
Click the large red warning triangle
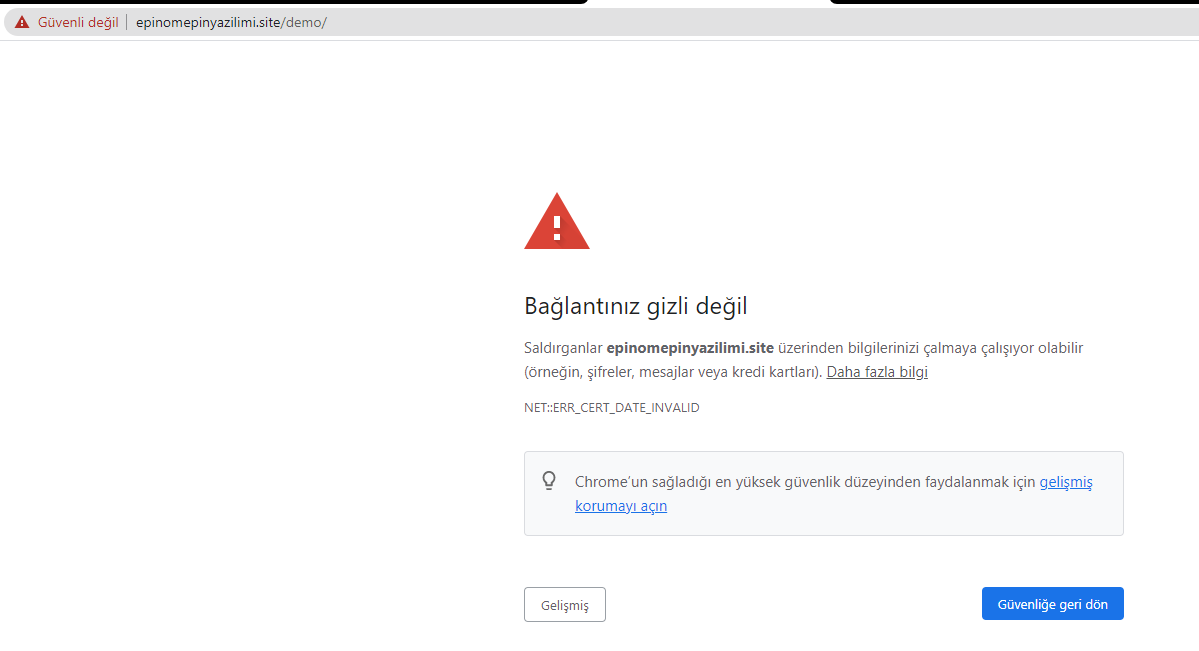556,222
